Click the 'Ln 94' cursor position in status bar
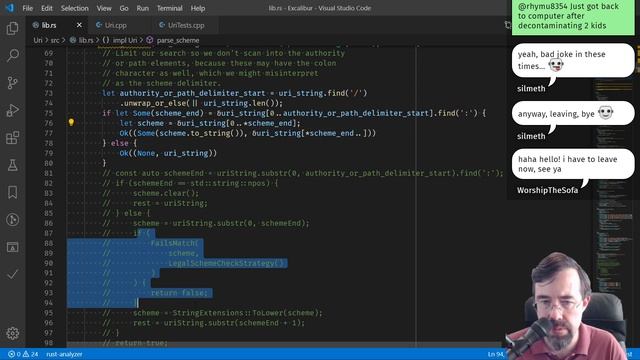640x360 pixels. pos(496,354)
